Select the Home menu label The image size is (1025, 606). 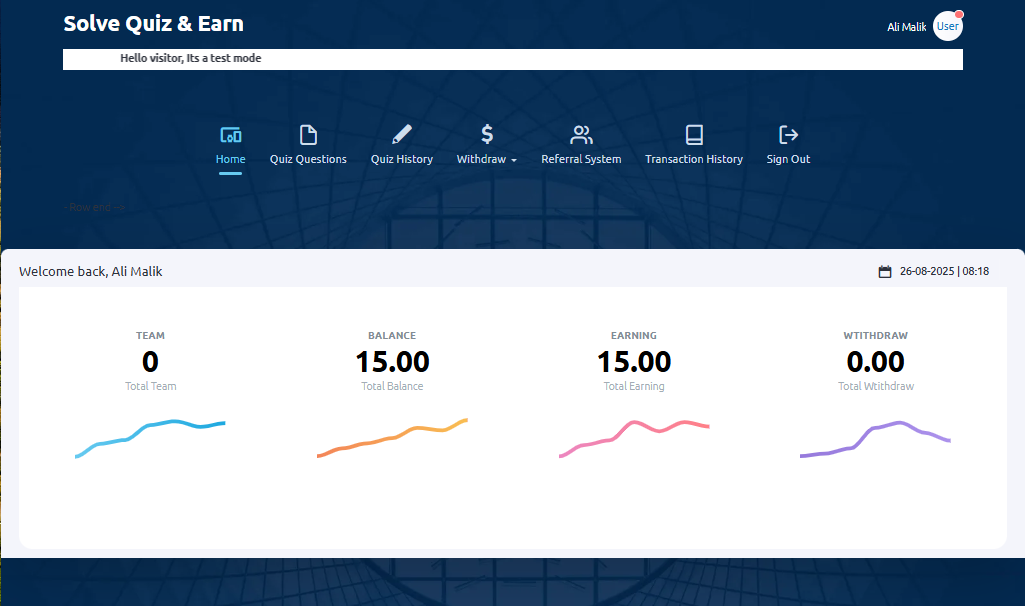pyautogui.click(x=230, y=159)
